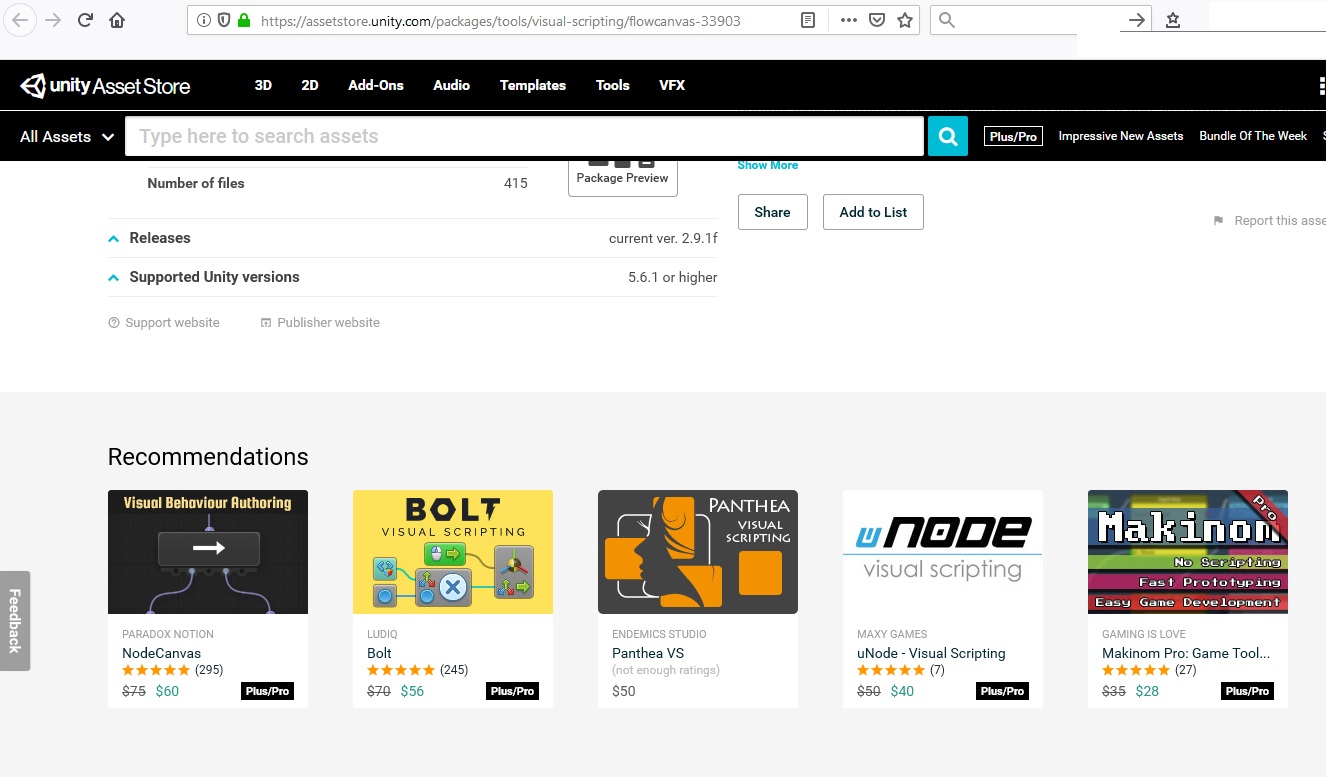Open the Publisher website link
1326x779 pixels.
click(320, 323)
